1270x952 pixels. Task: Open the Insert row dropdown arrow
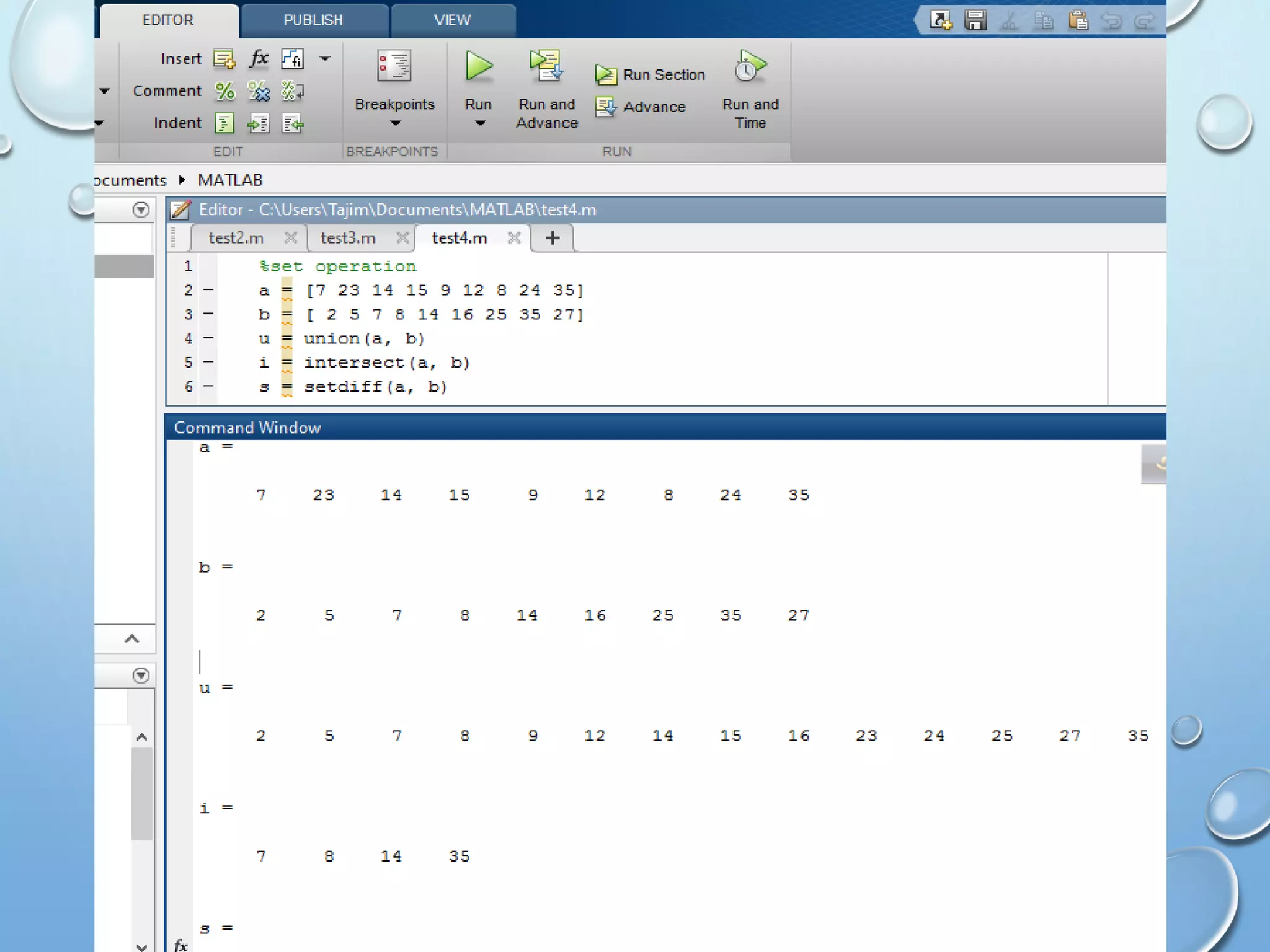click(325, 59)
